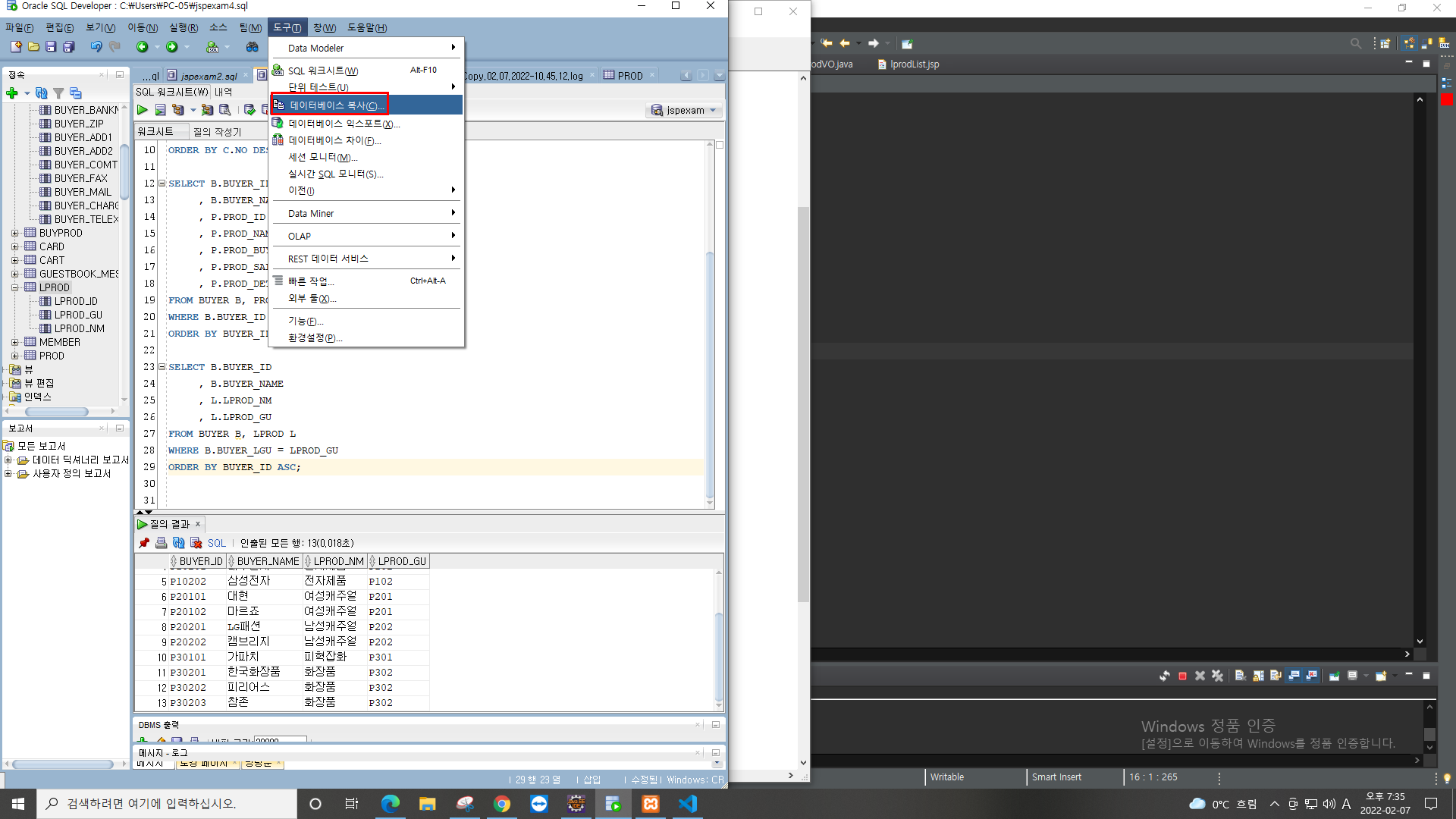Open Visual Studio Code from the taskbar

coord(688,804)
